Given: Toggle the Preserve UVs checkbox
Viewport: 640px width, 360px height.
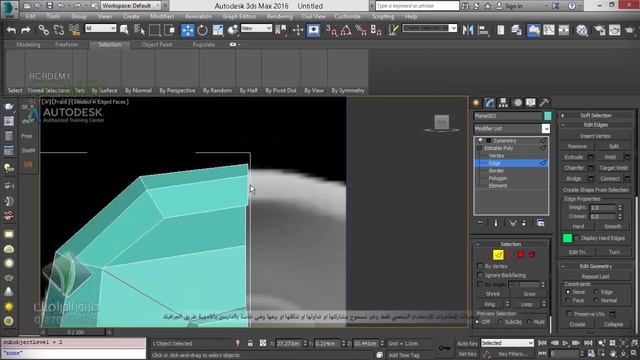Looking at the screenshot, I should tap(569, 314).
